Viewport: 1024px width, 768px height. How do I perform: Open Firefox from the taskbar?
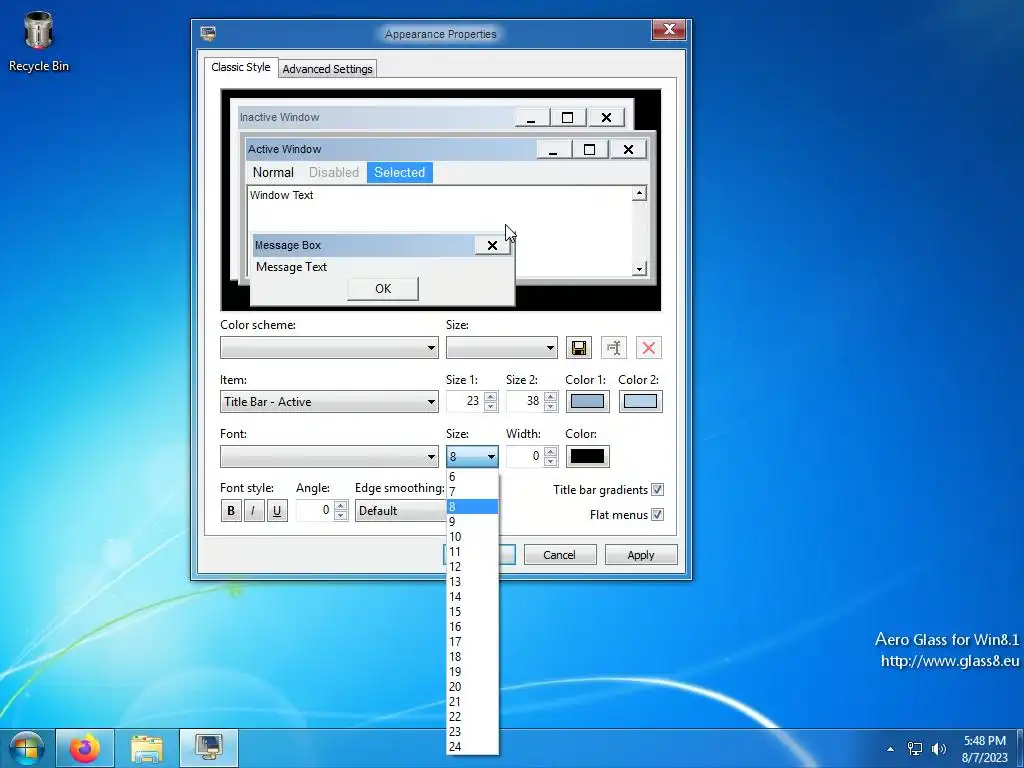[85, 748]
